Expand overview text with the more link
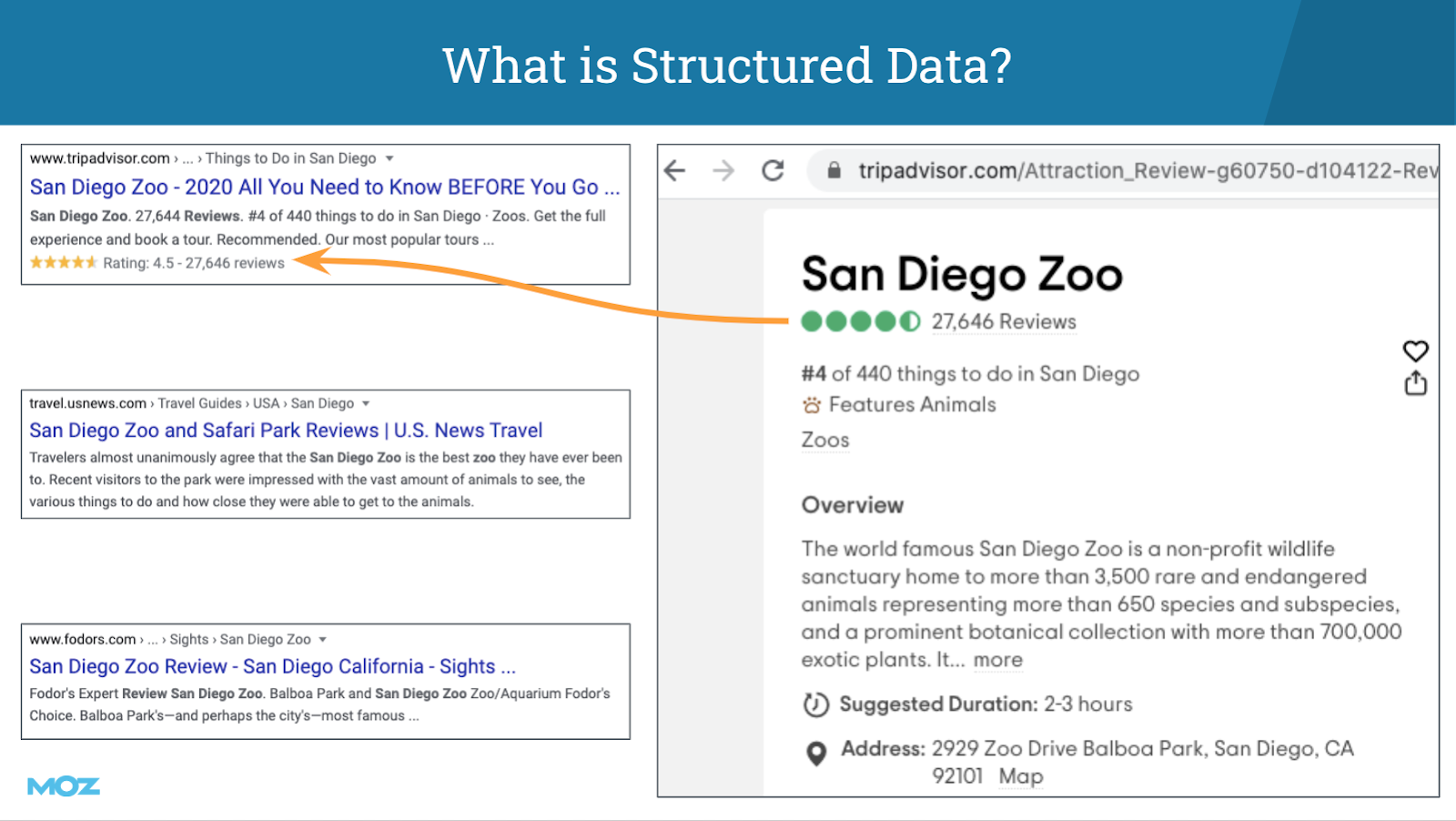The image size is (1456, 821). 997,660
